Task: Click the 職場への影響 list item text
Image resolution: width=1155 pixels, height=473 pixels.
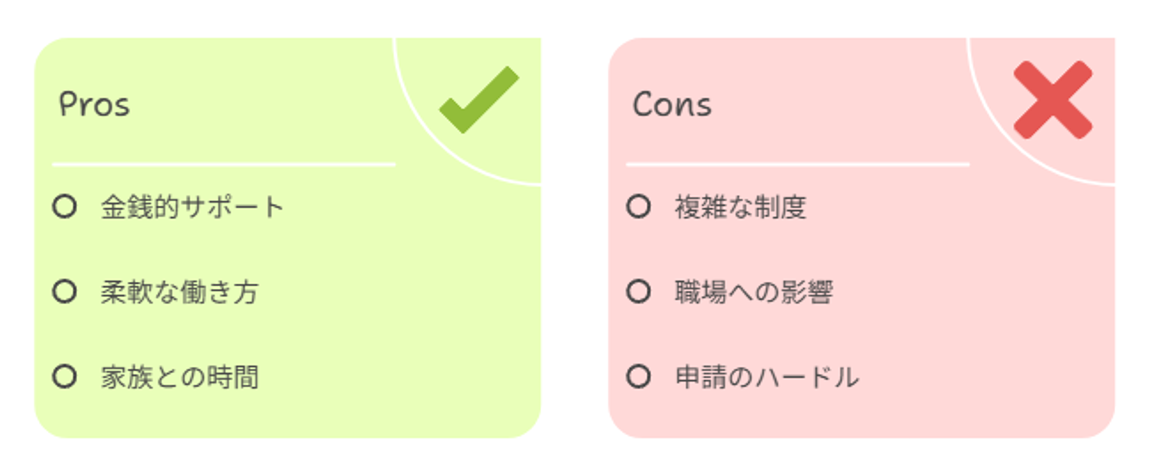Action: pyautogui.click(x=754, y=292)
